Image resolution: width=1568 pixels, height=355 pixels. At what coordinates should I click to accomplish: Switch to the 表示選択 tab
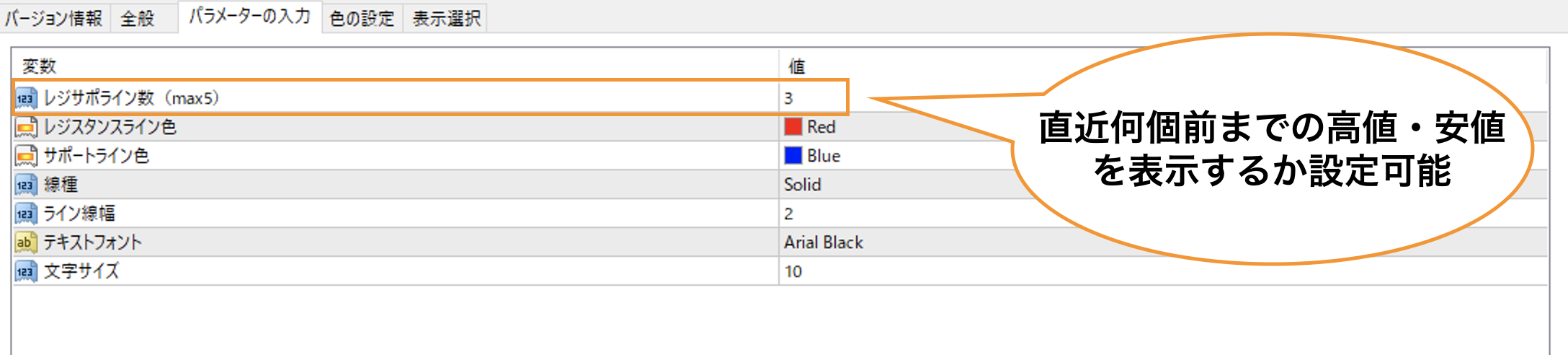click(446, 18)
